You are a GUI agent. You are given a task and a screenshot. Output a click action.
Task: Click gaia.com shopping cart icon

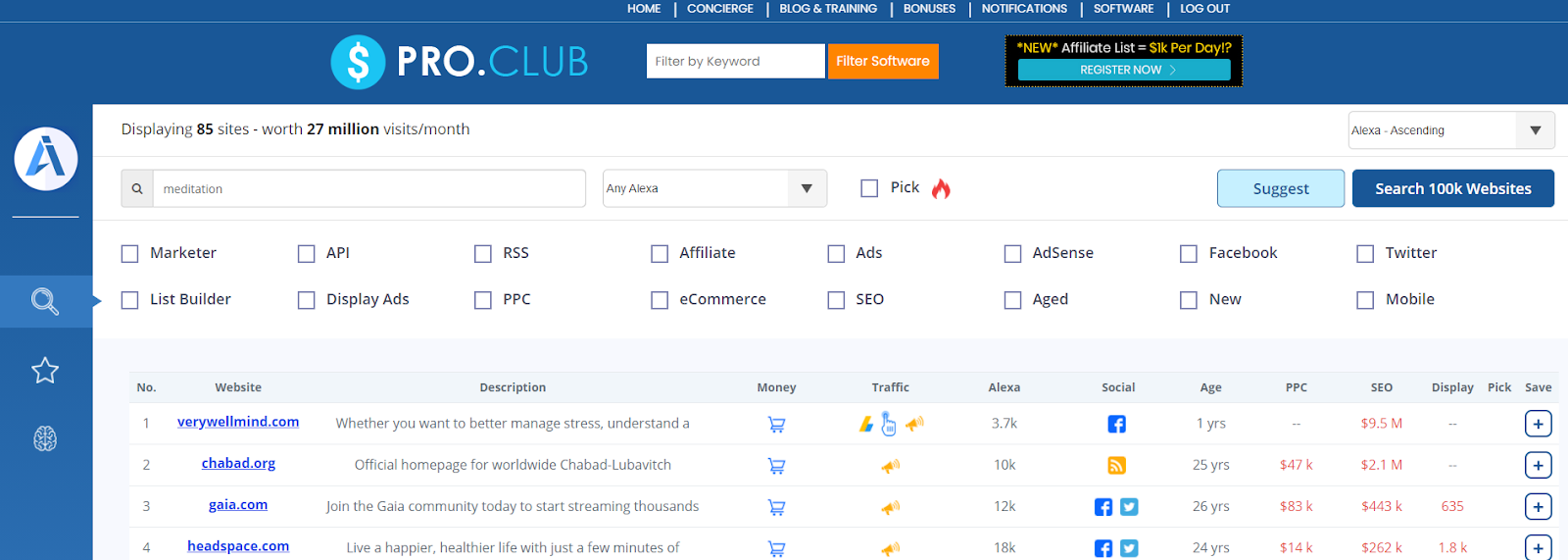point(776,507)
